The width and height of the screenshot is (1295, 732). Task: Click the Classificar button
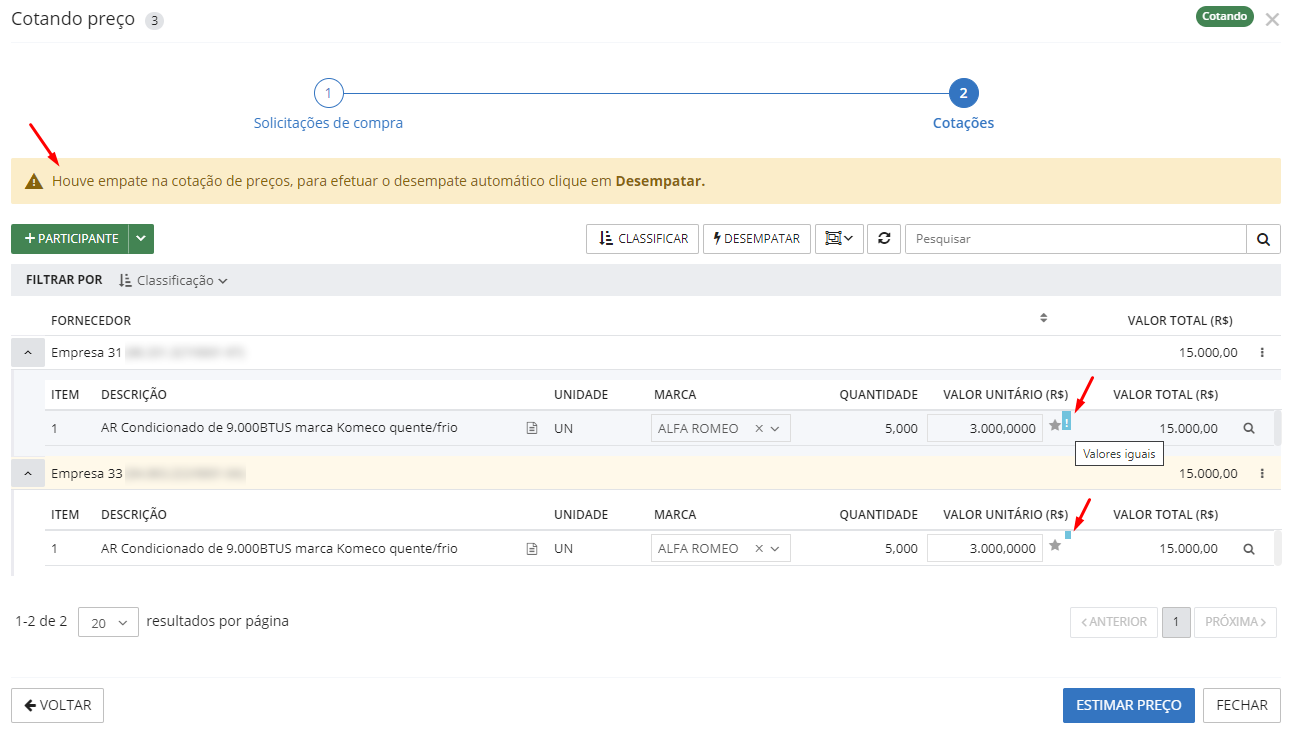(x=641, y=239)
